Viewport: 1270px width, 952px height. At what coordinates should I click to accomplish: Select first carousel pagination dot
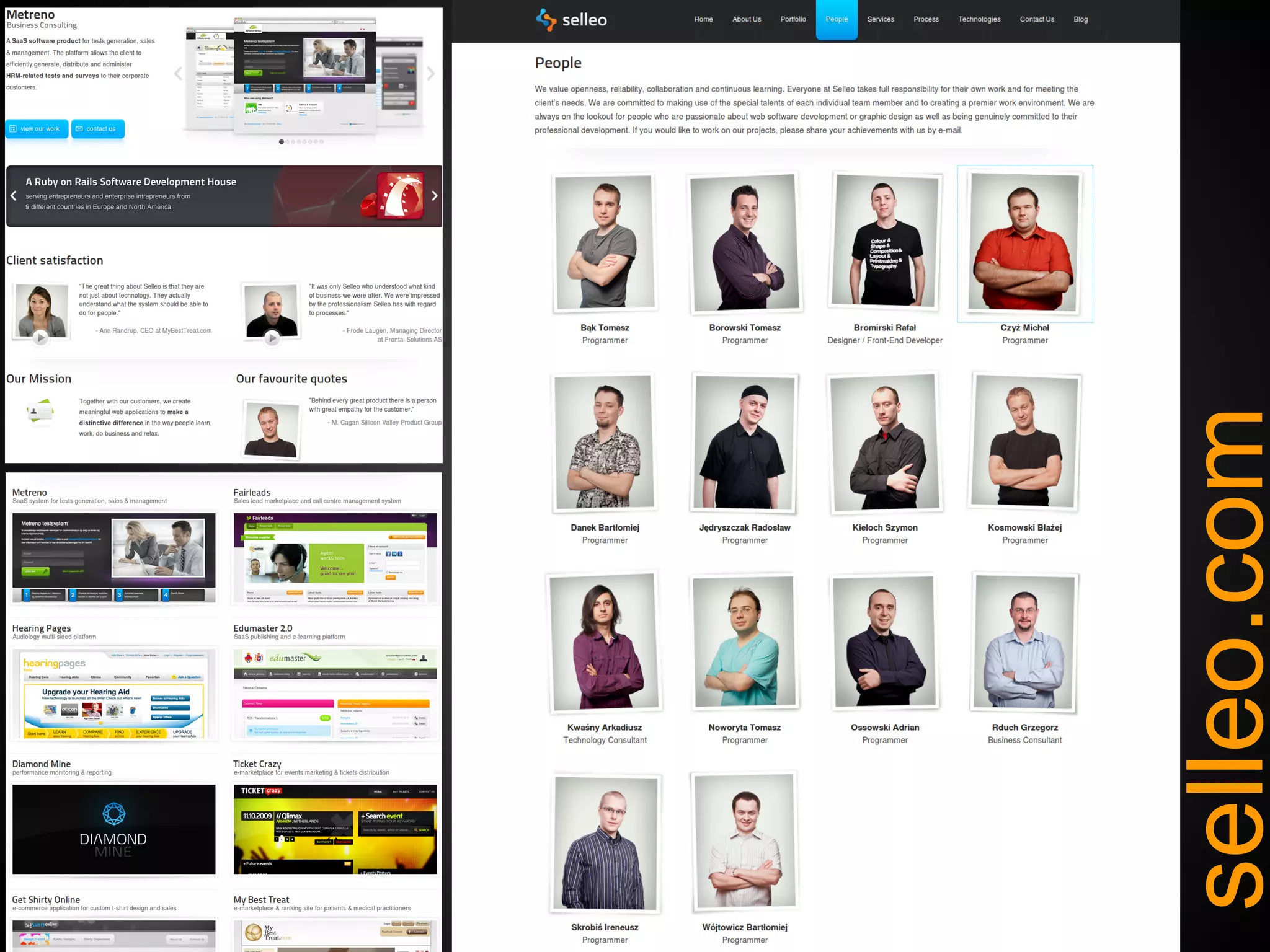[x=282, y=142]
